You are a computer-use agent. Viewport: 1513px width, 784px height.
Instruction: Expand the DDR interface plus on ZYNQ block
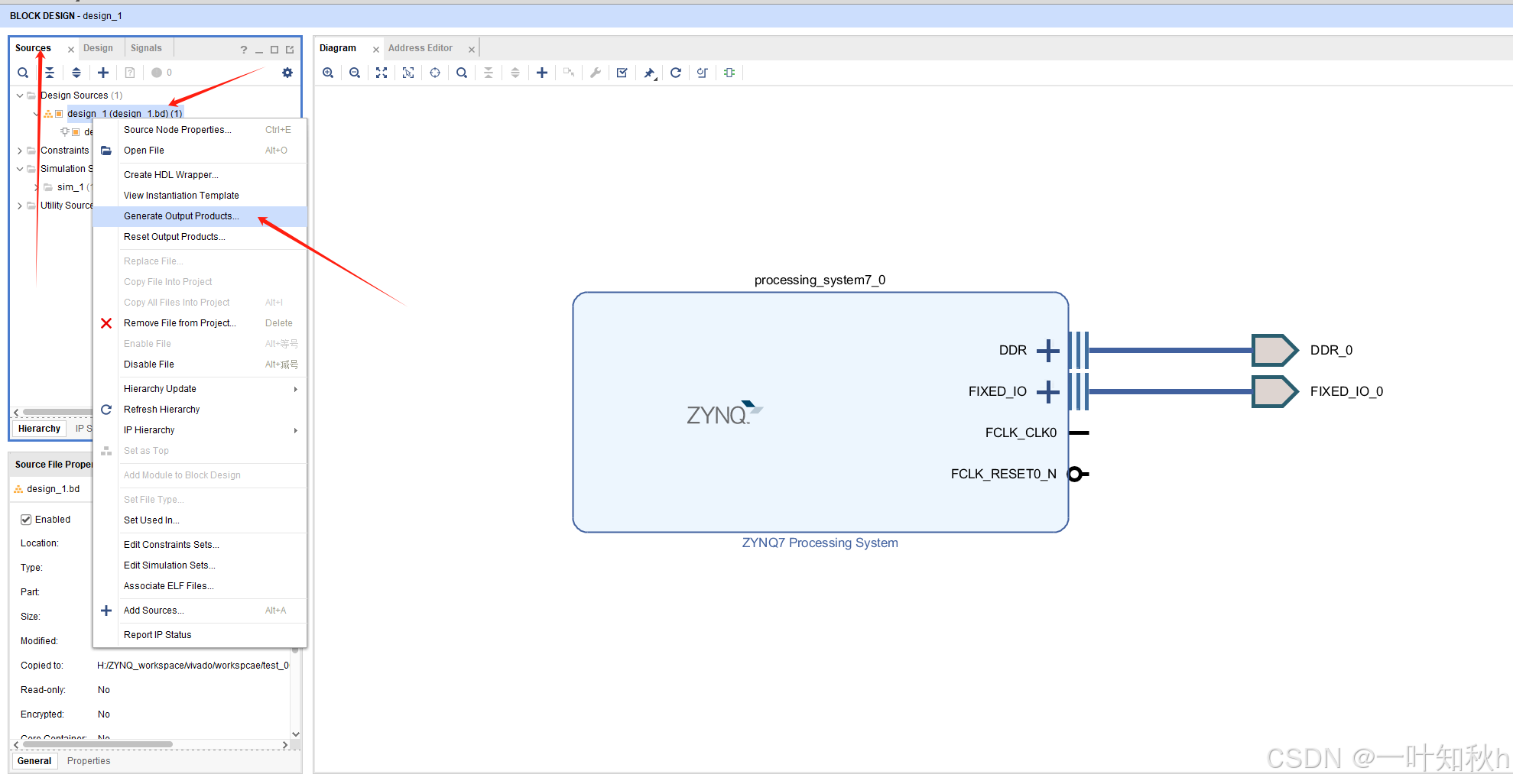[x=1048, y=351]
